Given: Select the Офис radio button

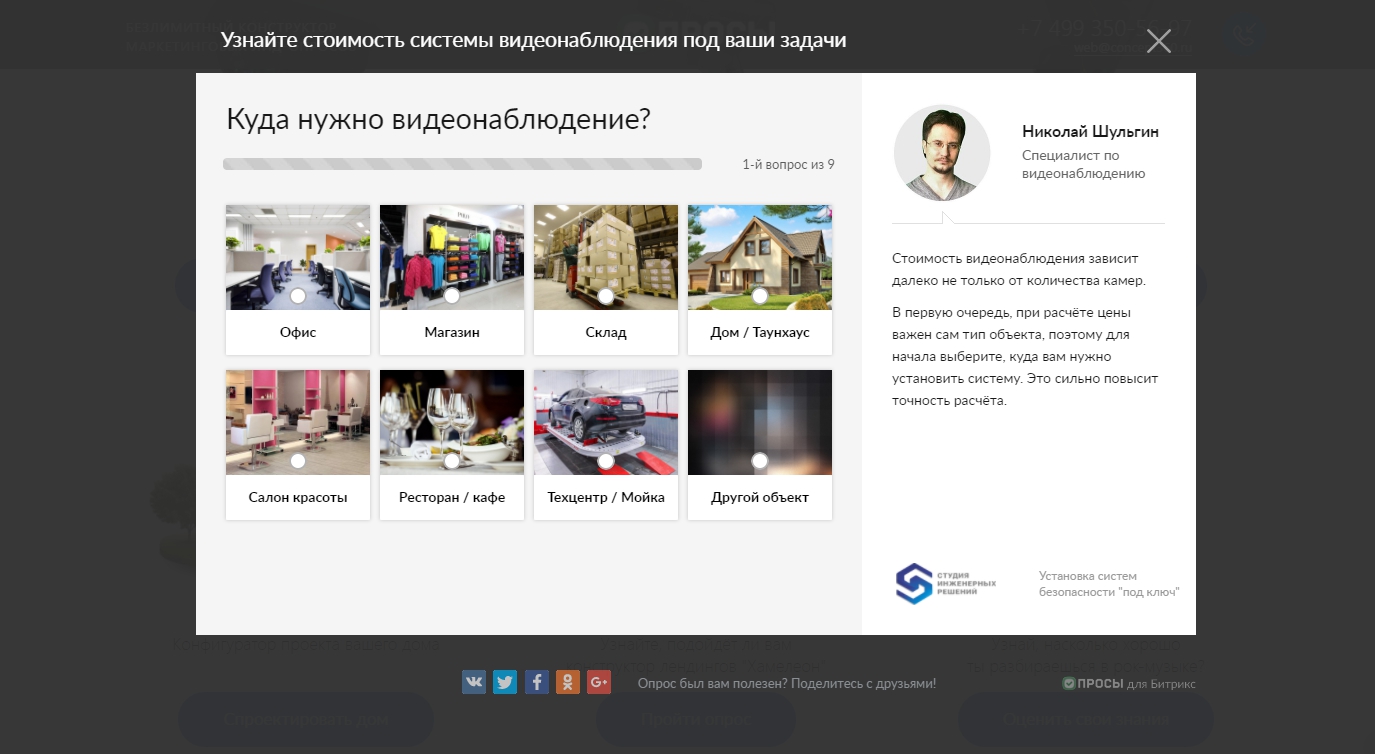Looking at the screenshot, I should pos(298,296).
